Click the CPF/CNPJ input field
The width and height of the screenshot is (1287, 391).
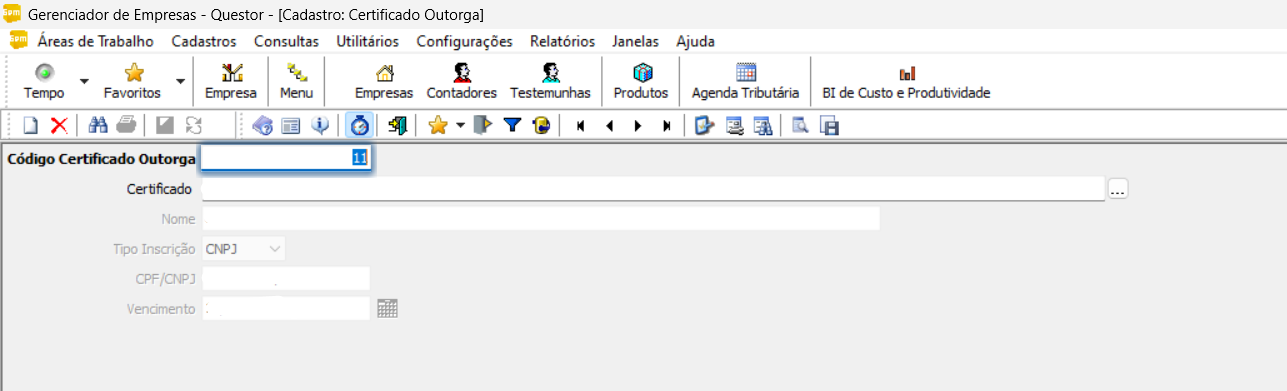[286, 278]
